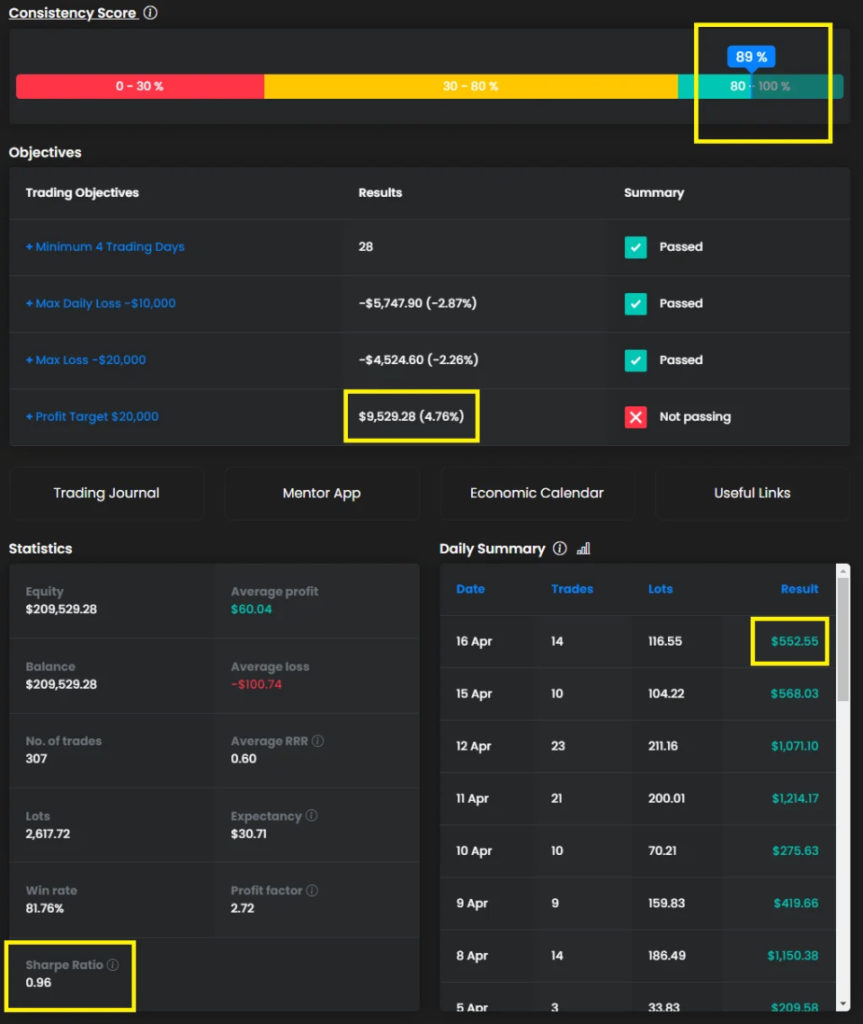
Task: Click the Sharpe Ratio info icon
Action: coord(113,965)
